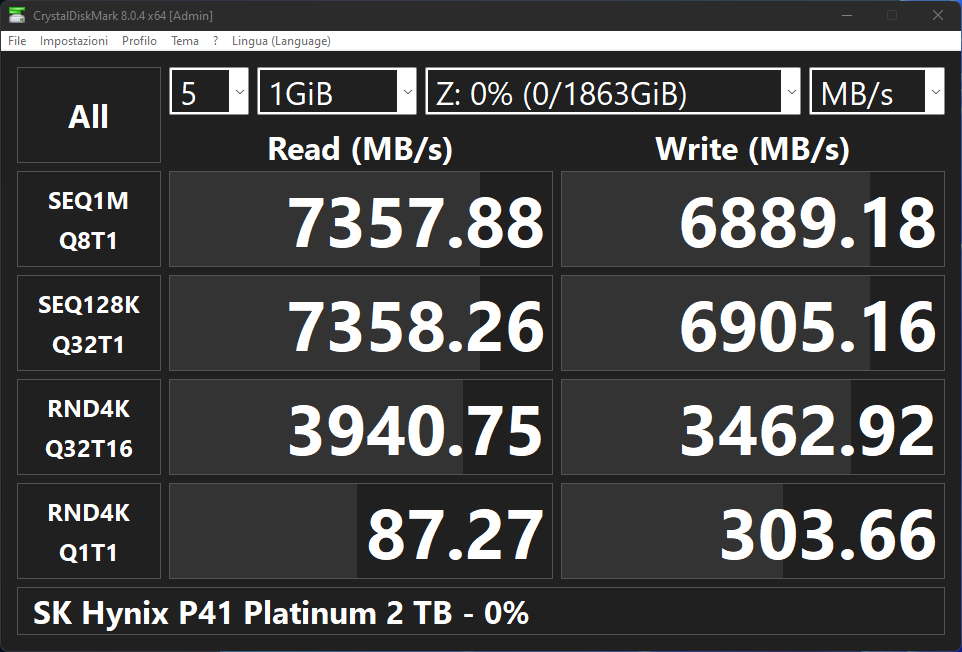Open the Impostazioni menu
The height and width of the screenshot is (652, 962).
[x=74, y=41]
